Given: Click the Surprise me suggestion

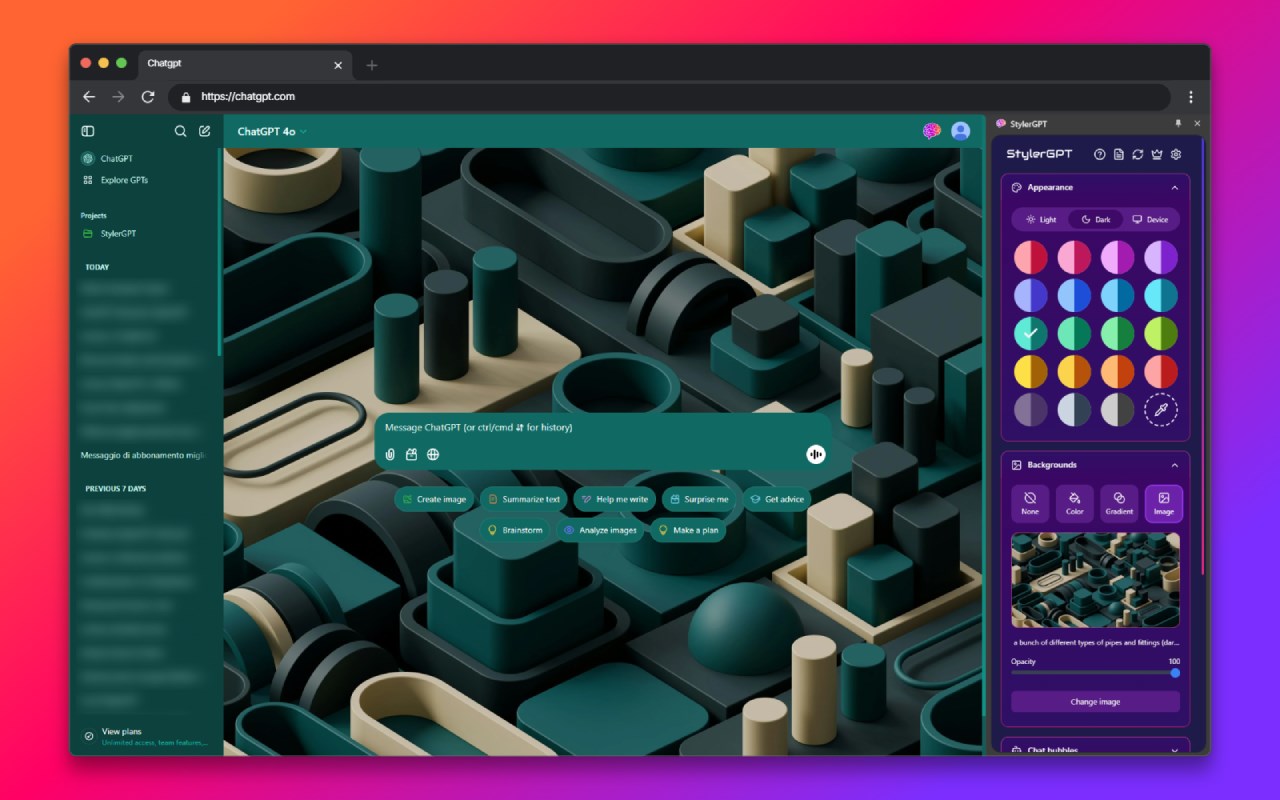Looking at the screenshot, I should [x=699, y=499].
